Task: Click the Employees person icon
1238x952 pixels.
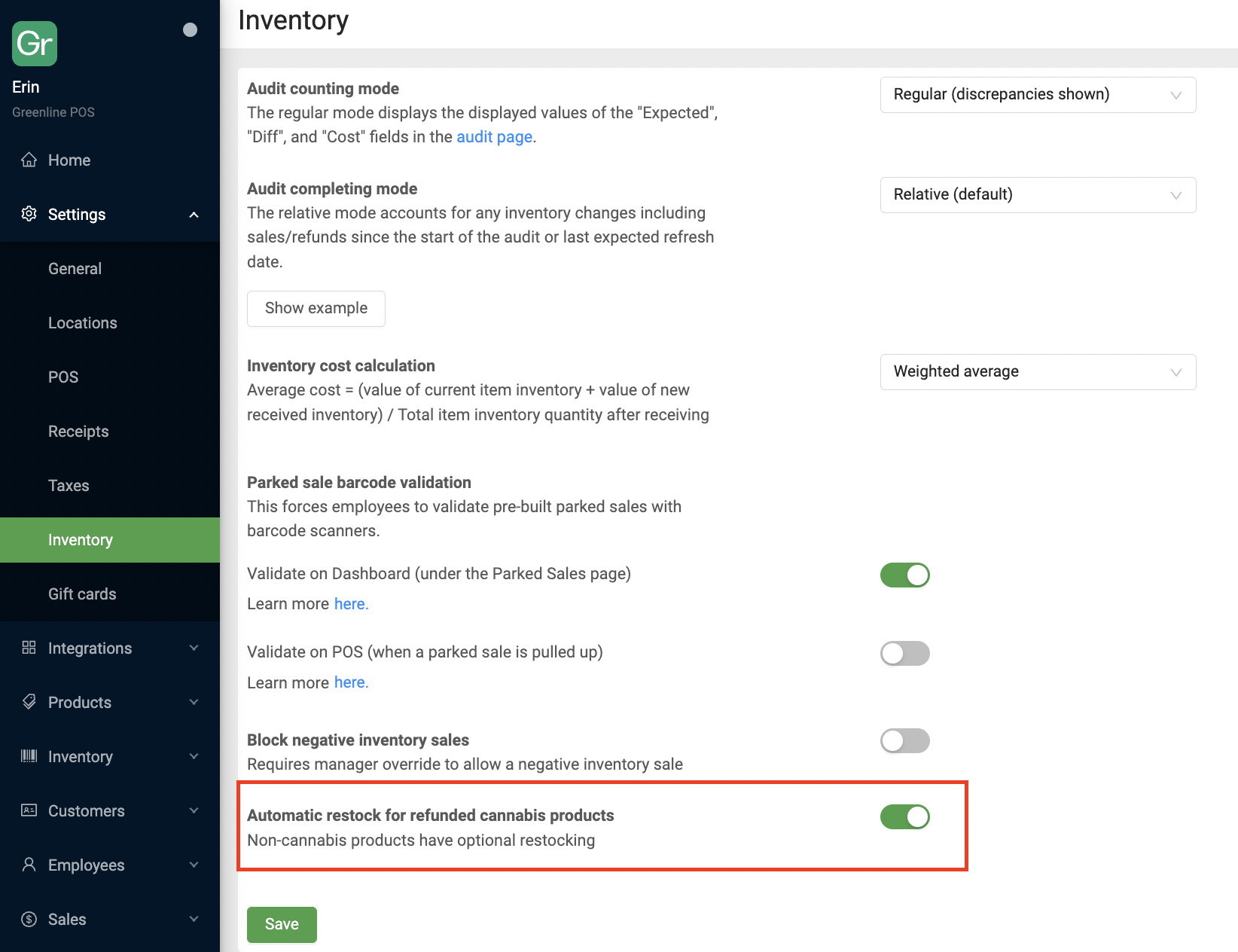Action: [29, 865]
